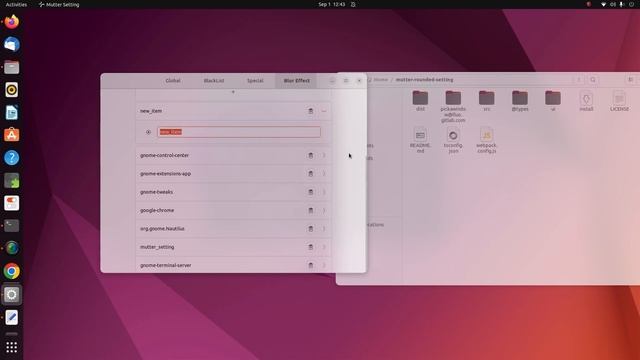Delete the mutter_setting entry
640x360 pixels.
pyautogui.click(x=311, y=247)
